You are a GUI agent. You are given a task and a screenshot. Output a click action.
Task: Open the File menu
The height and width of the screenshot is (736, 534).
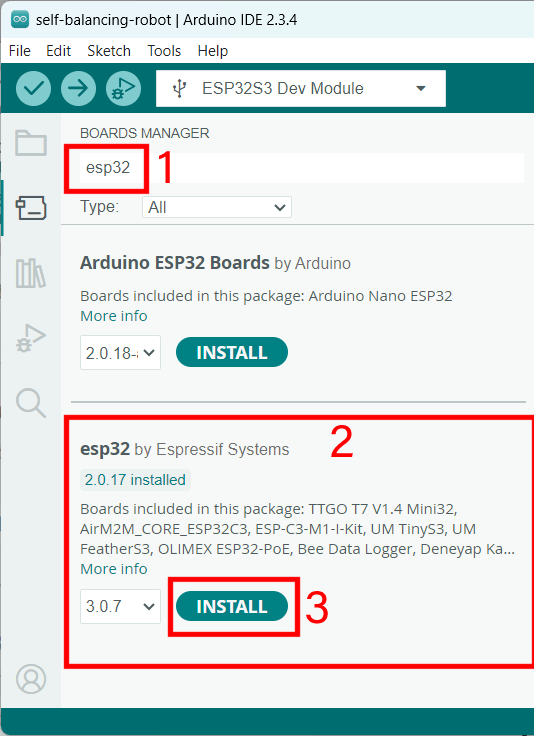[20, 51]
